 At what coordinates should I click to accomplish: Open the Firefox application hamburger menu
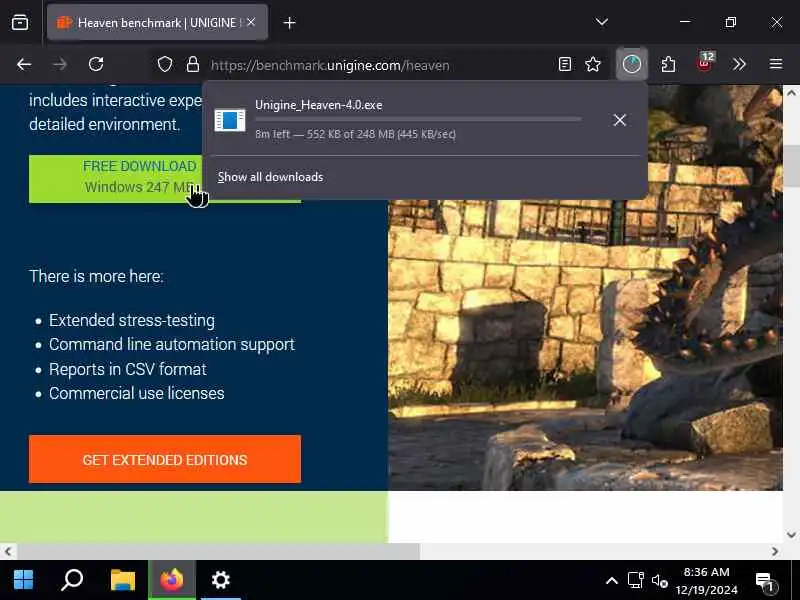pos(776,64)
